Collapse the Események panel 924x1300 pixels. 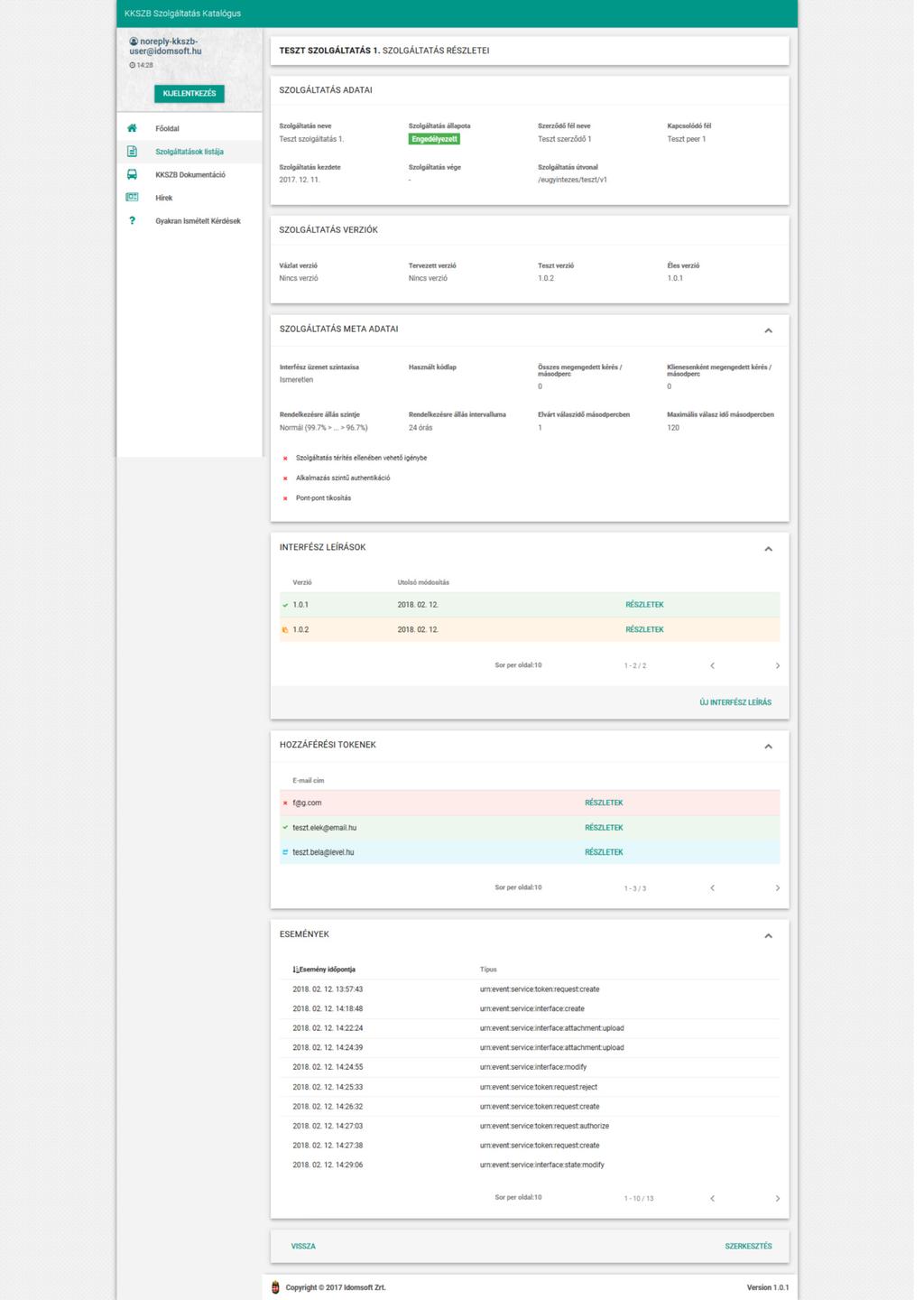coord(769,936)
